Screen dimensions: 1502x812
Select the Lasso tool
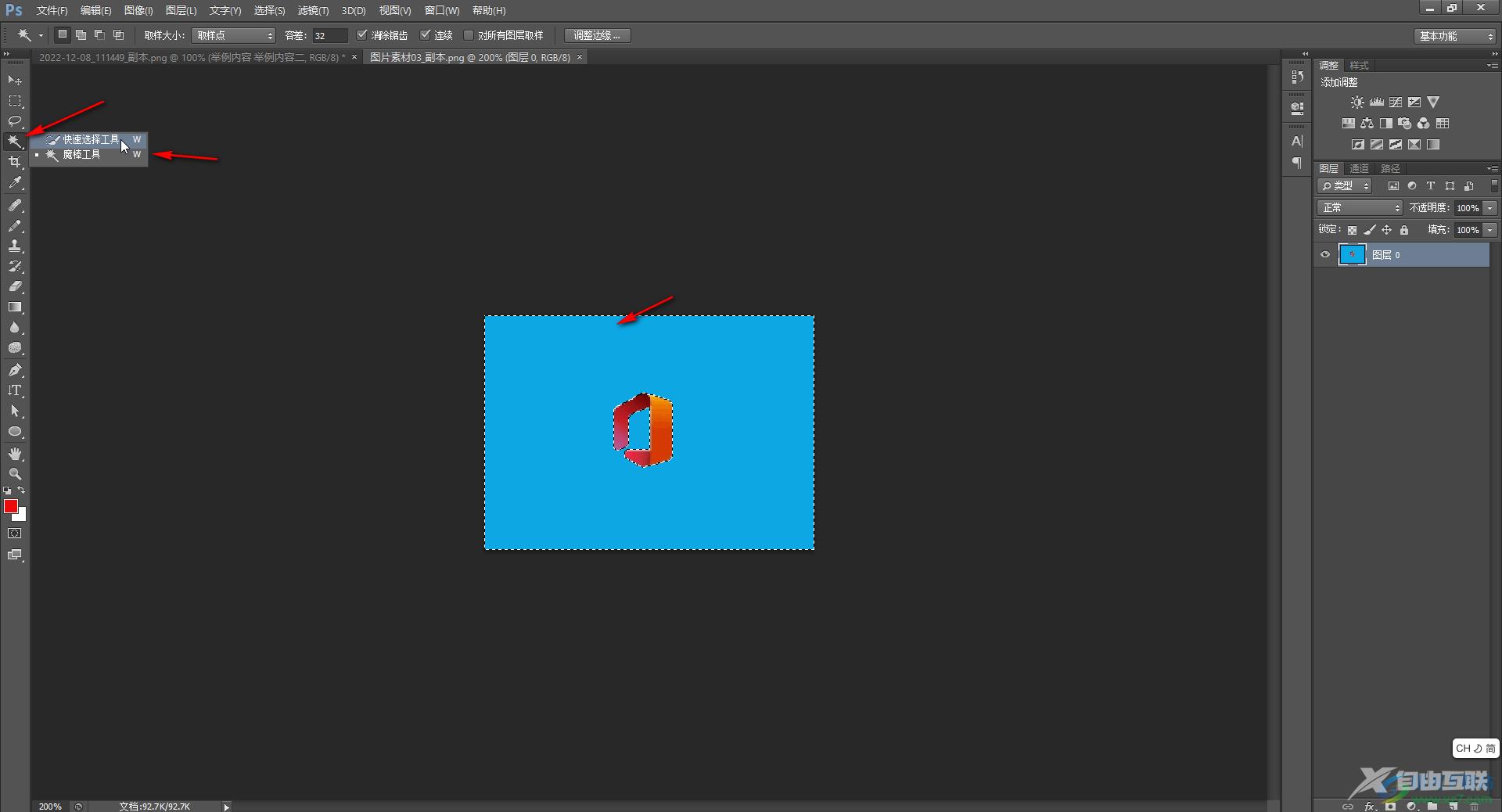[15, 121]
